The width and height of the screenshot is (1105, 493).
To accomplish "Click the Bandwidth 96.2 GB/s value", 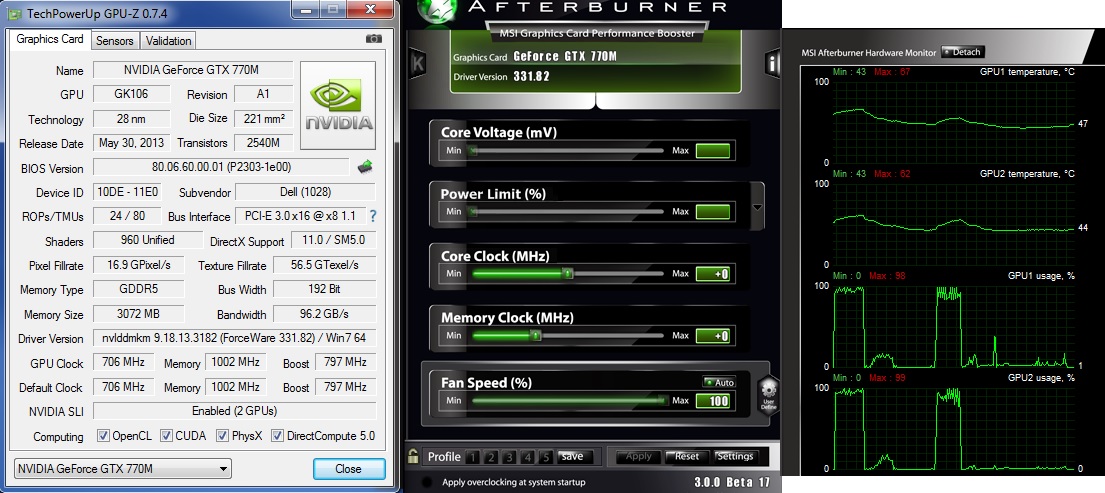I will click(x=324, y=313).
